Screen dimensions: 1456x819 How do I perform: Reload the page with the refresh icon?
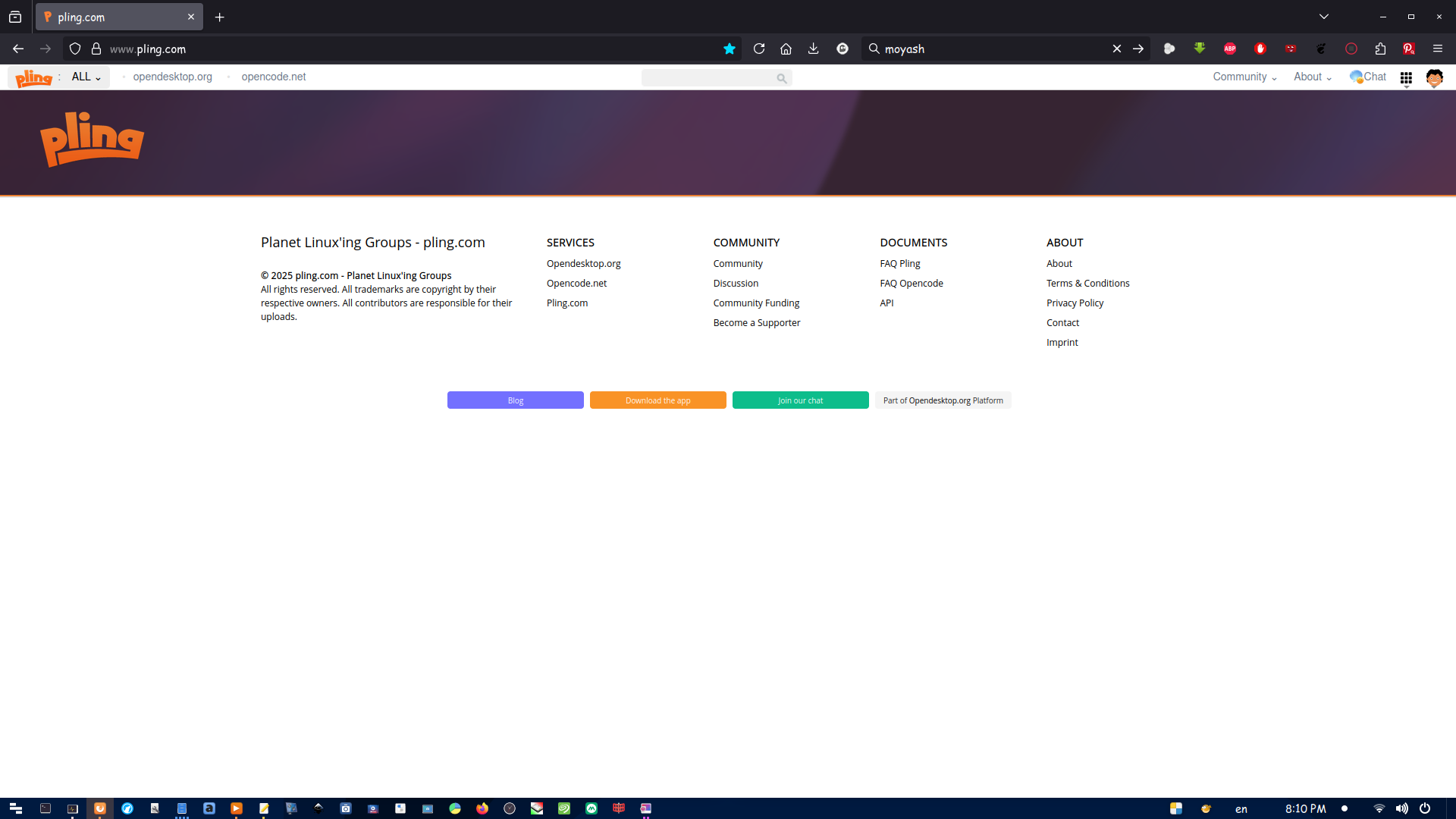tap(759, 49)
